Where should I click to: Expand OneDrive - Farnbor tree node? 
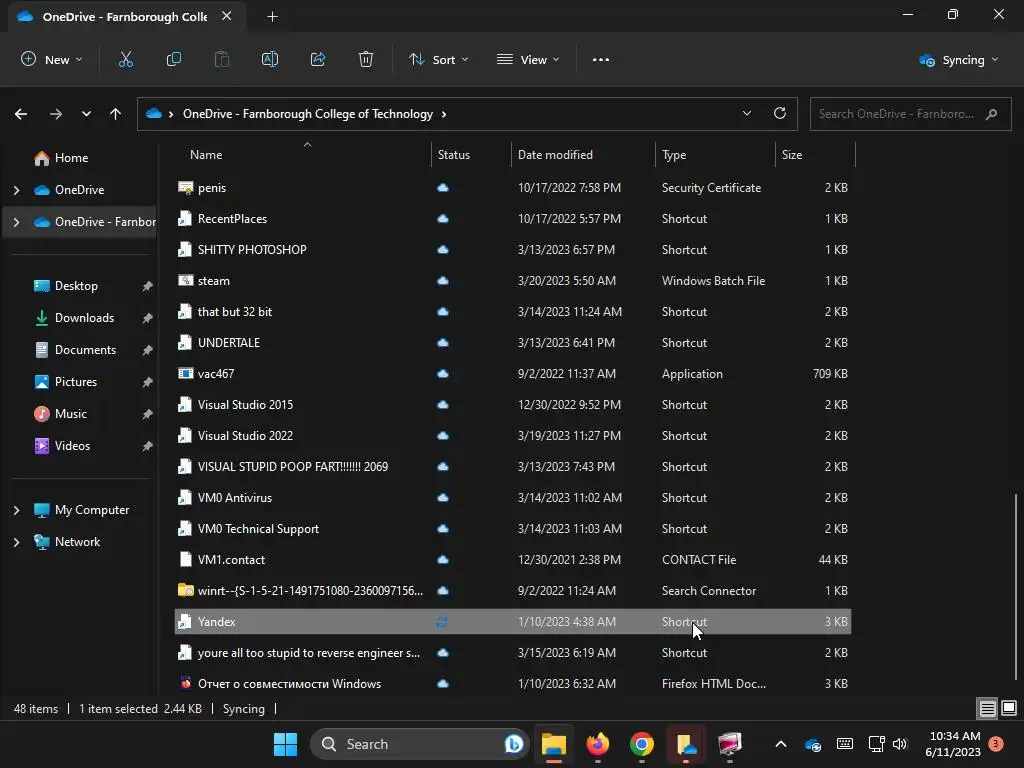pyautogui.click(x=16, y=222)
